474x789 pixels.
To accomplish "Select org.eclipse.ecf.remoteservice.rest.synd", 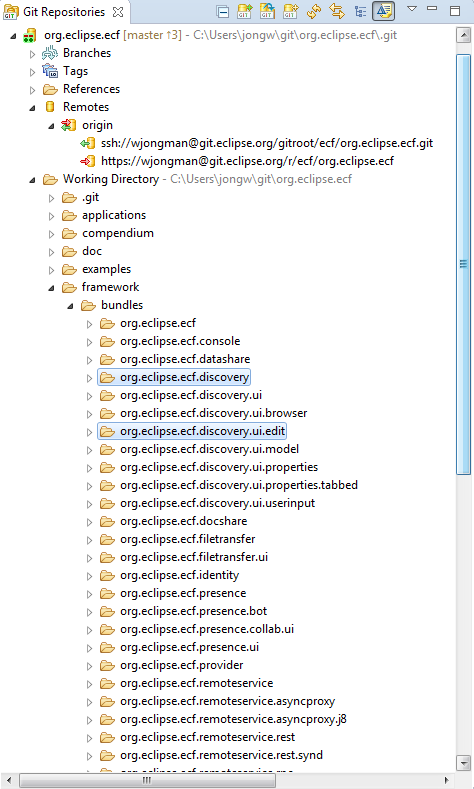I will tap(221, 755).
